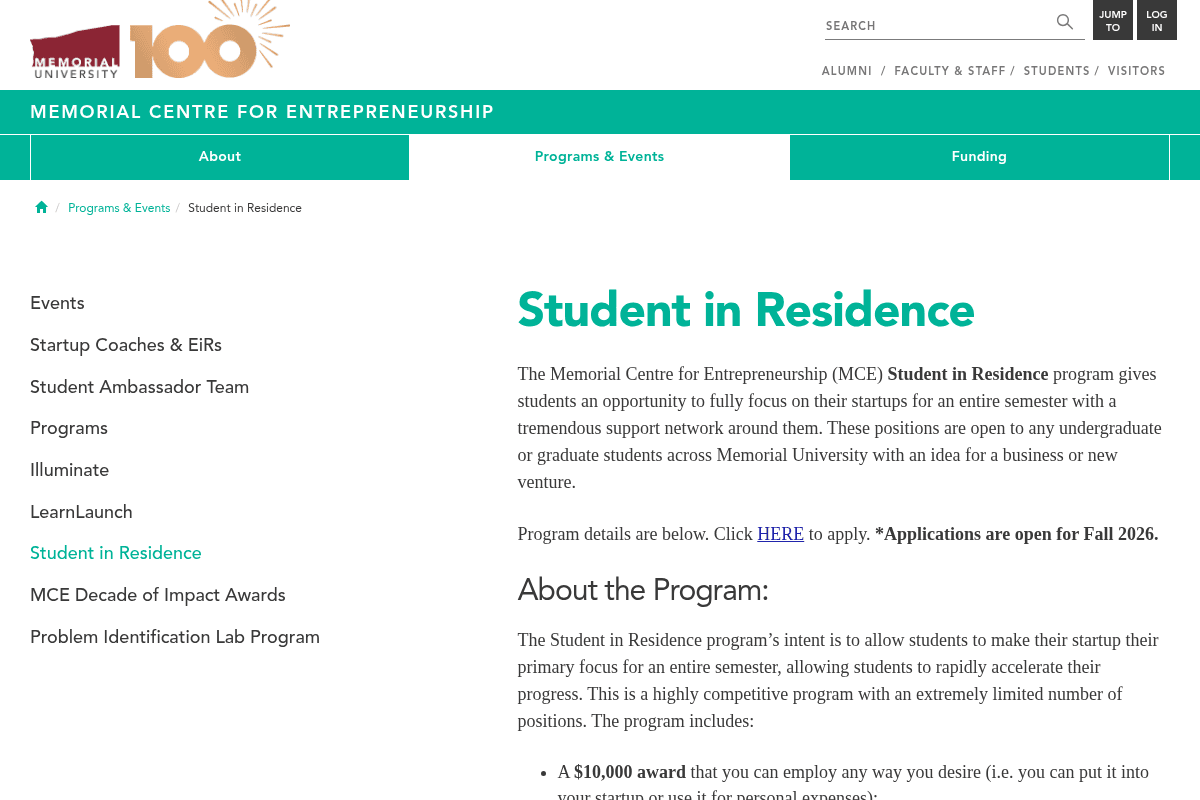The width and height of the screenshot is (1200, 800).
Task: Open the Funding tab
Action: (979, 157)
